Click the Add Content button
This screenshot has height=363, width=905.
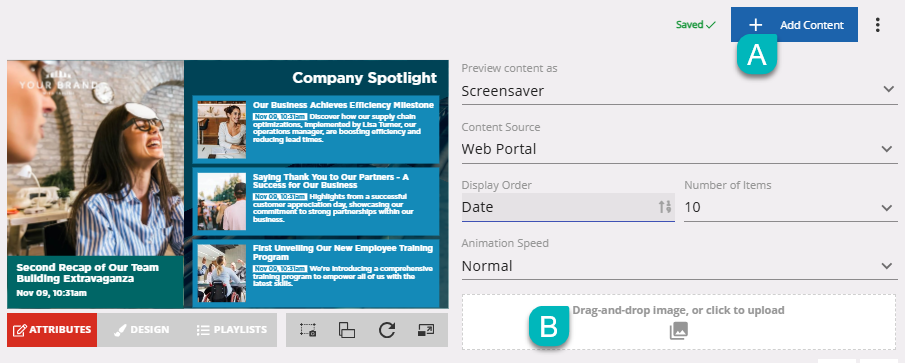tap(794, 25)
